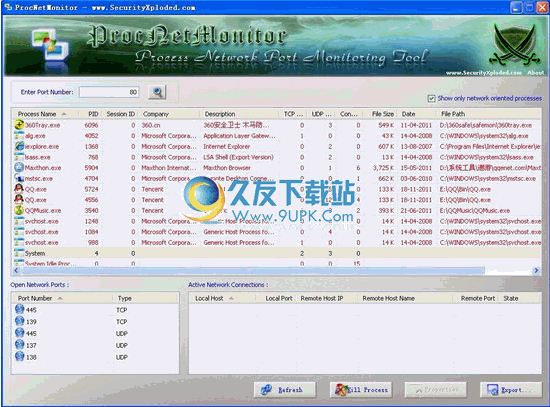Sort by Remote Host Name header
This screenshot has height=407, width=550.
coord(405,298)
